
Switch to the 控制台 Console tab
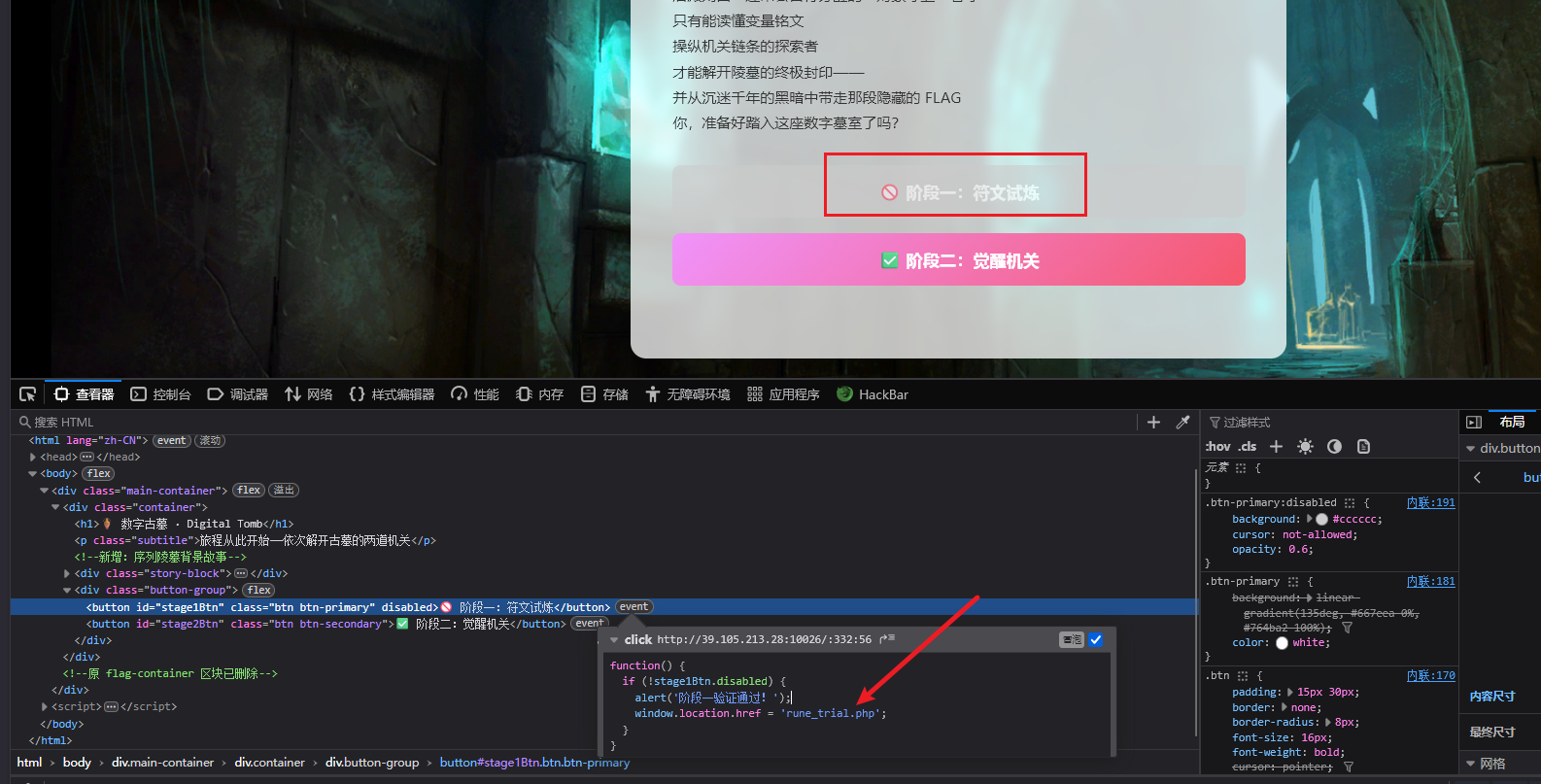(x=160, y=394)
